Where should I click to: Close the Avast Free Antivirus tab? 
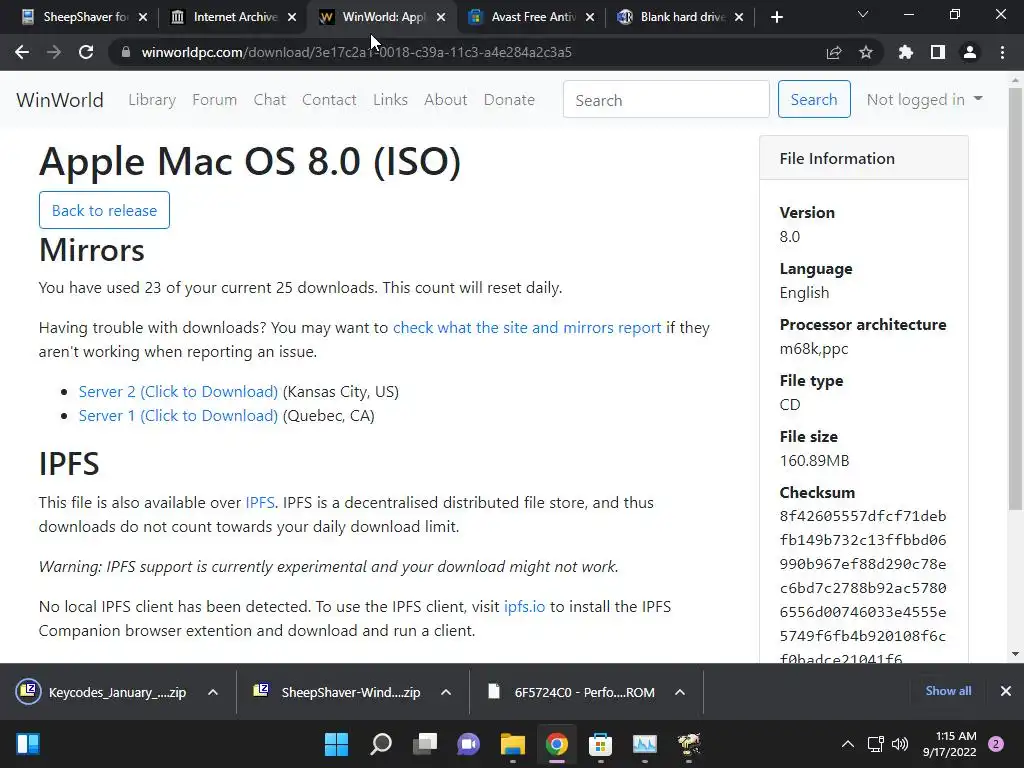[x=590, y=17]
